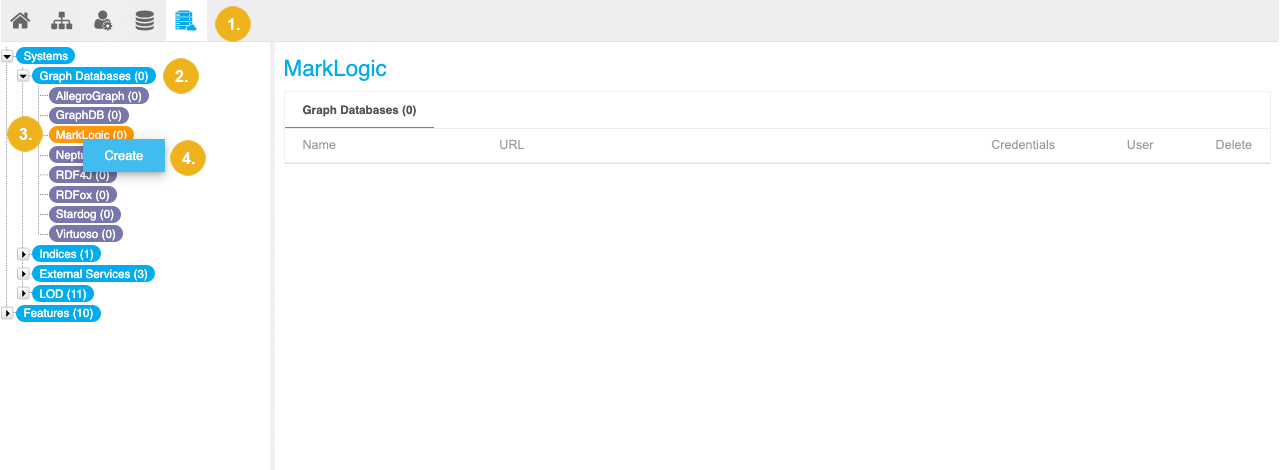Click the Name column header
This screenshot has width=1280, height=470.
tap(319, 145)
